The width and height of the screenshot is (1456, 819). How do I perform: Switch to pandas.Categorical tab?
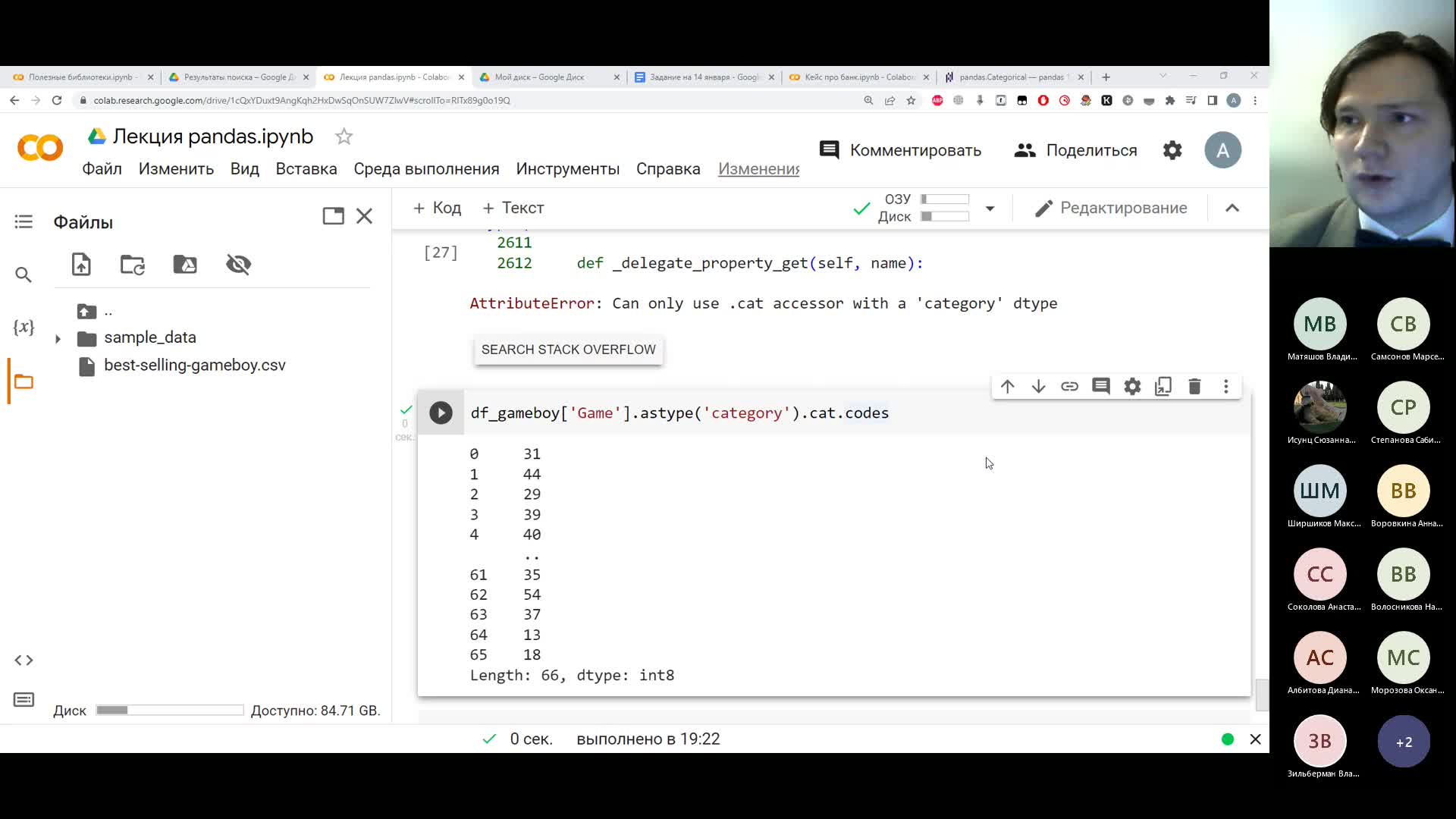1013,77
